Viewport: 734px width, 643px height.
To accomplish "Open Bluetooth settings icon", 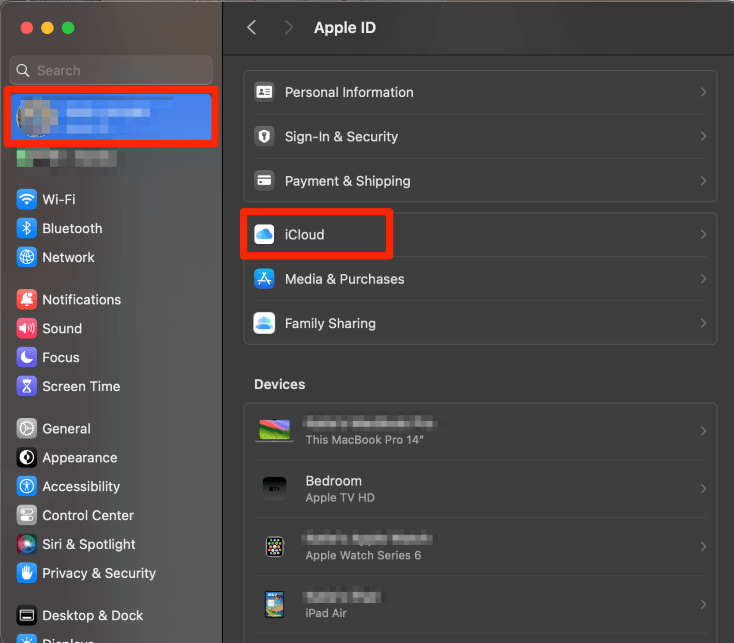I will (27, 229).
